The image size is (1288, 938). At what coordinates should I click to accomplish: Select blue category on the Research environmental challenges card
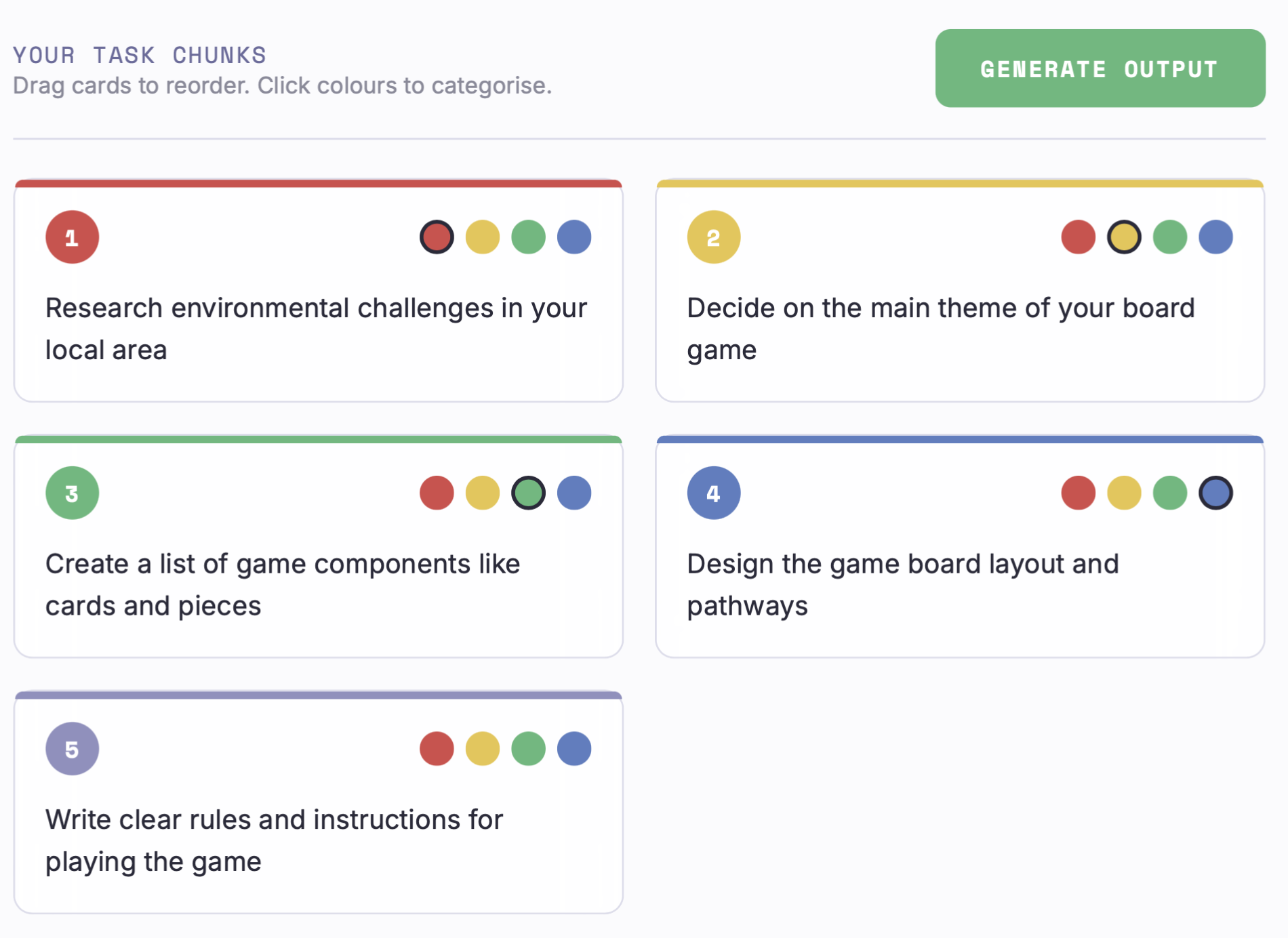pyautogui.click(x=573, y=237)
